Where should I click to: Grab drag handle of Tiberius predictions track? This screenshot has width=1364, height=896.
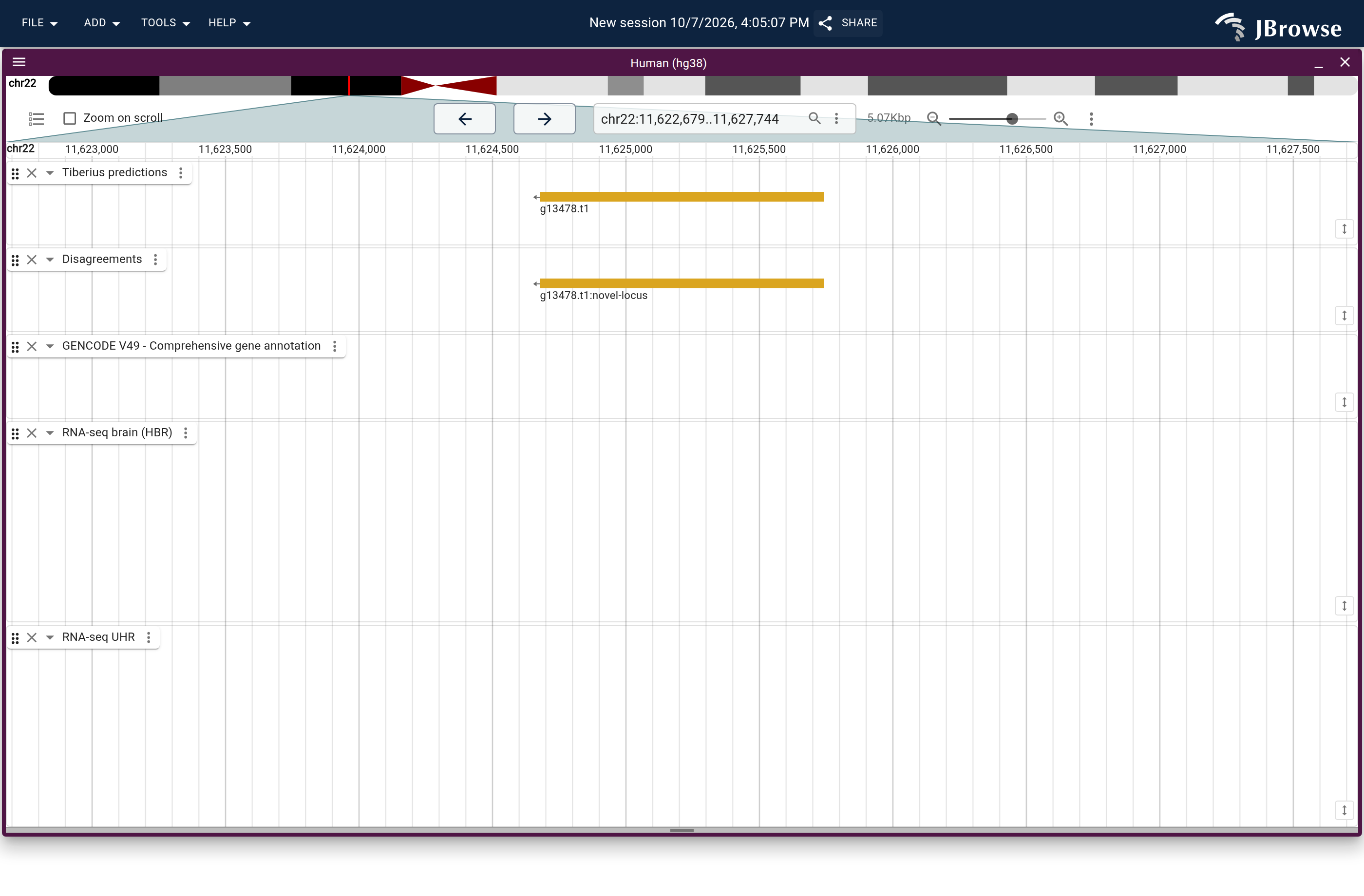[x=16, y=173]
